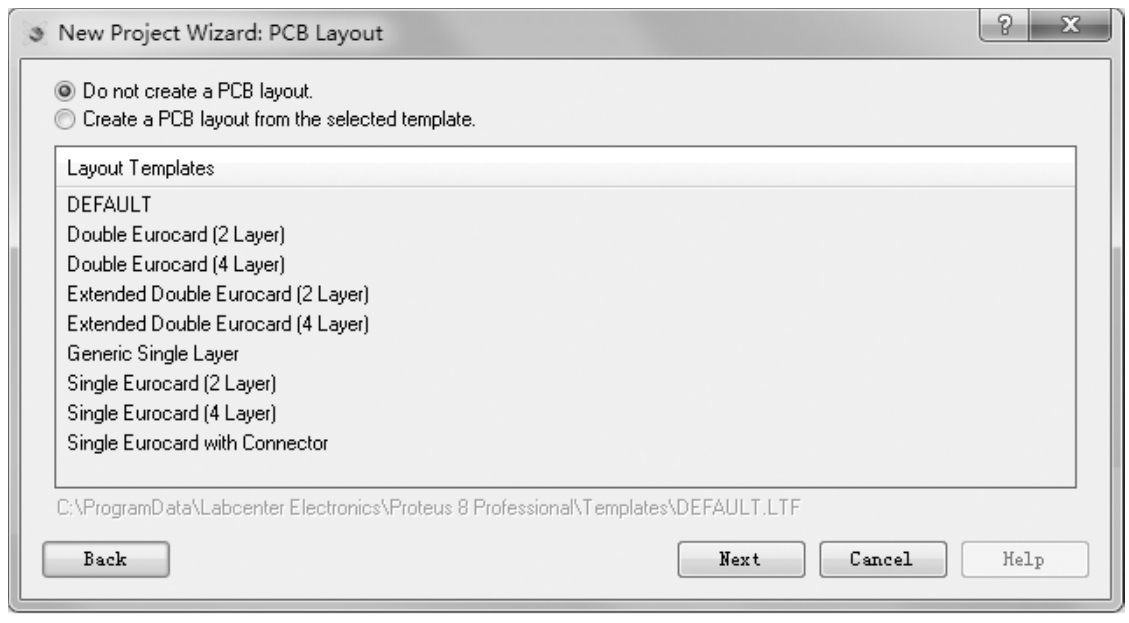Choose 'Create a PCB layout from selected template'
The image size is (1129, 623).
[65, 119]
